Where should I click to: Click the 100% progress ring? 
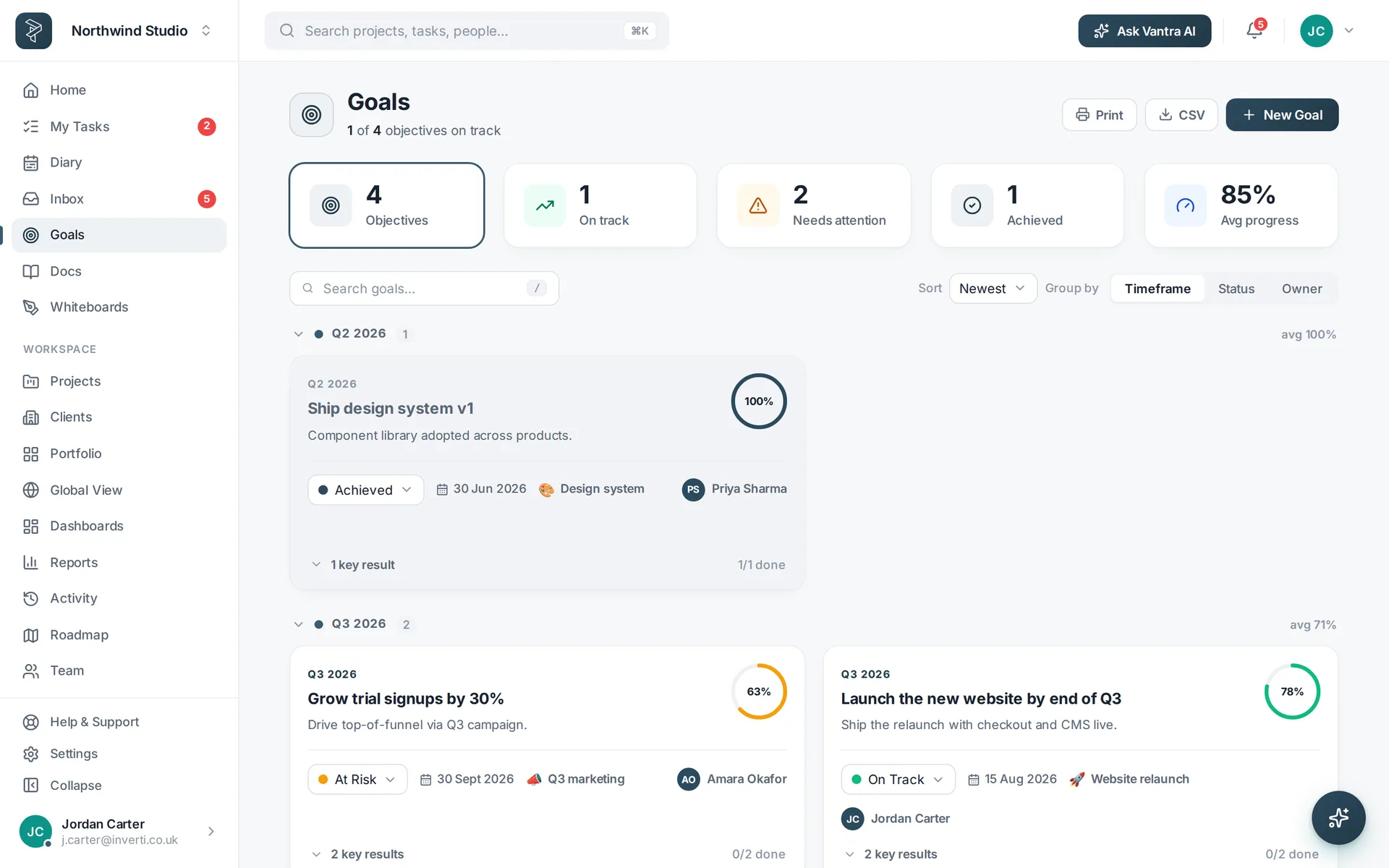coord(759,401)
